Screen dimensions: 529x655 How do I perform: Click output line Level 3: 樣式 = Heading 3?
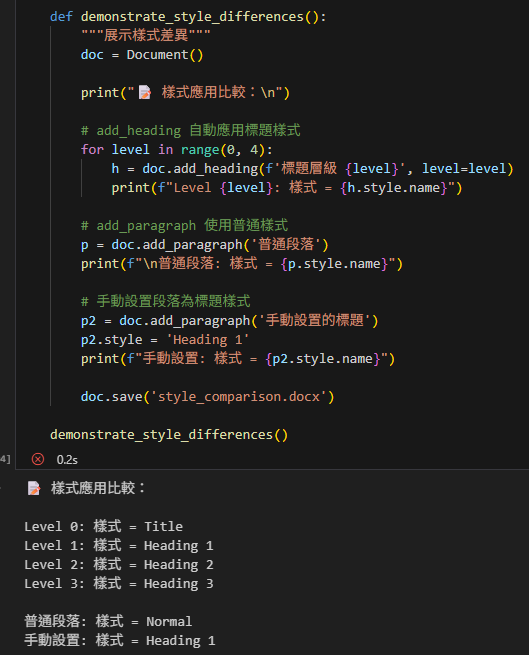tap(119, 584)
